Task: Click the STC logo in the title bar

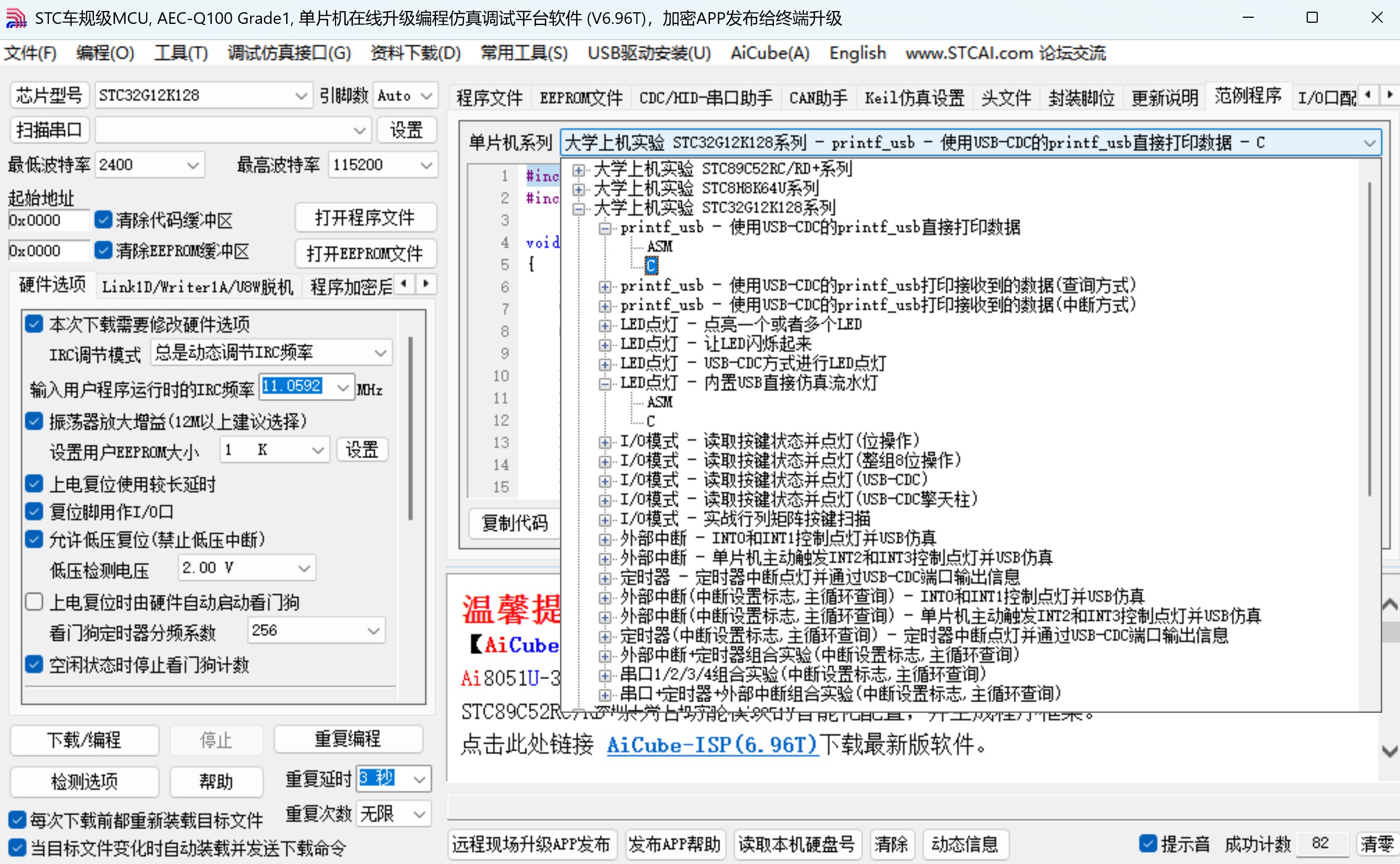Action: tap(16, 18)
